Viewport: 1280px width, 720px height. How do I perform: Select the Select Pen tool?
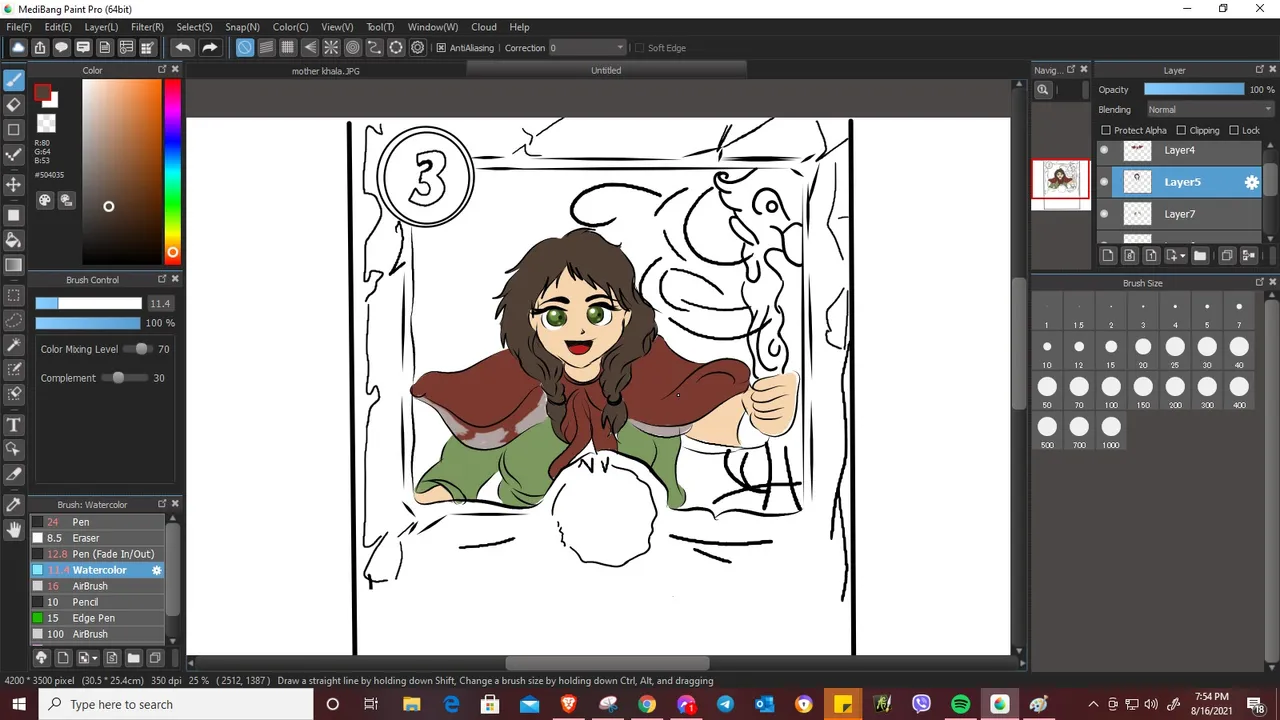point(14,370)
